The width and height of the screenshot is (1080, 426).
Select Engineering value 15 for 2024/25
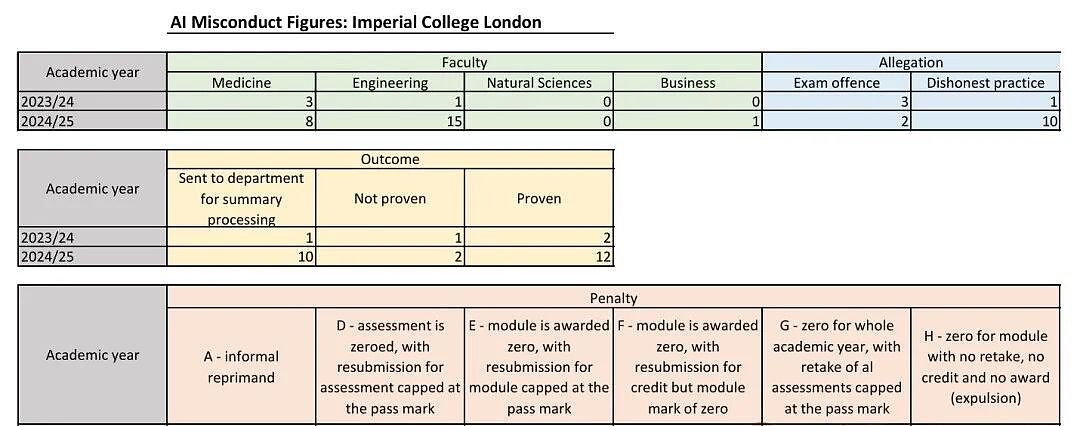[390, 121]
